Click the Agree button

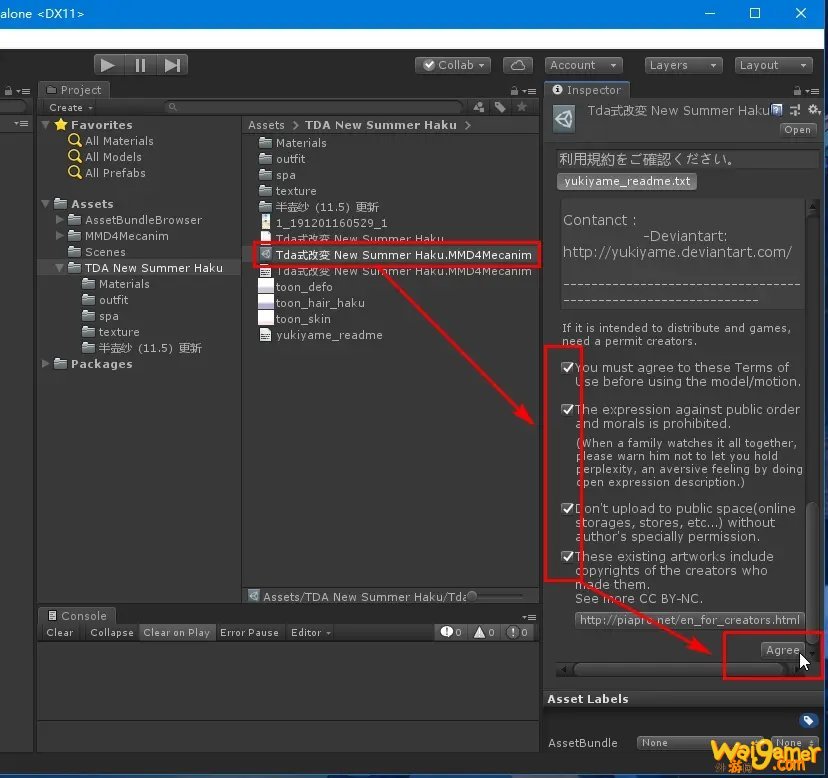(783, 650)
